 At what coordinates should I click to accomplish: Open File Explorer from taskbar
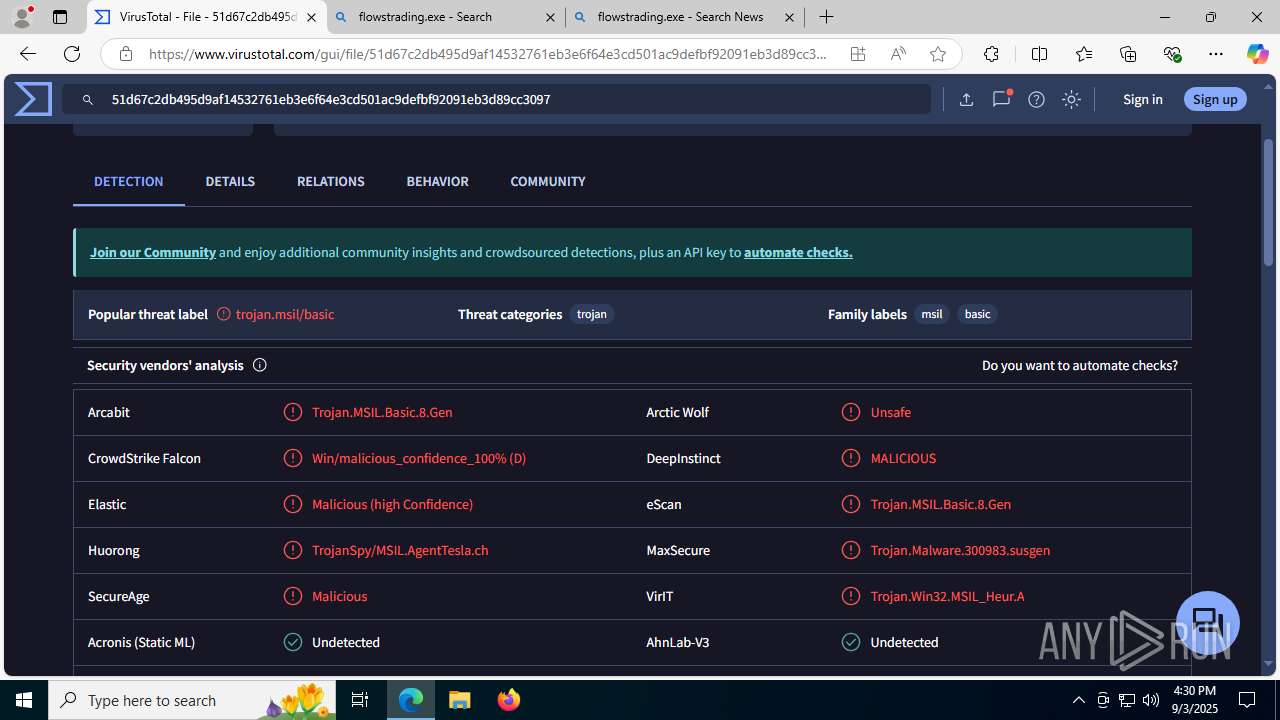click(460, 700)
